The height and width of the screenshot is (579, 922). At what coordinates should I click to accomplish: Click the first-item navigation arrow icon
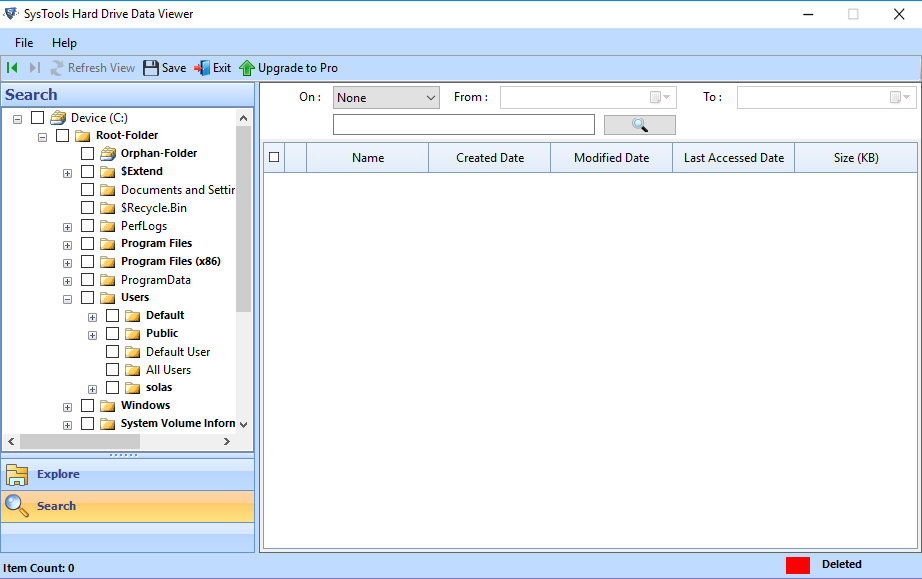12,68
